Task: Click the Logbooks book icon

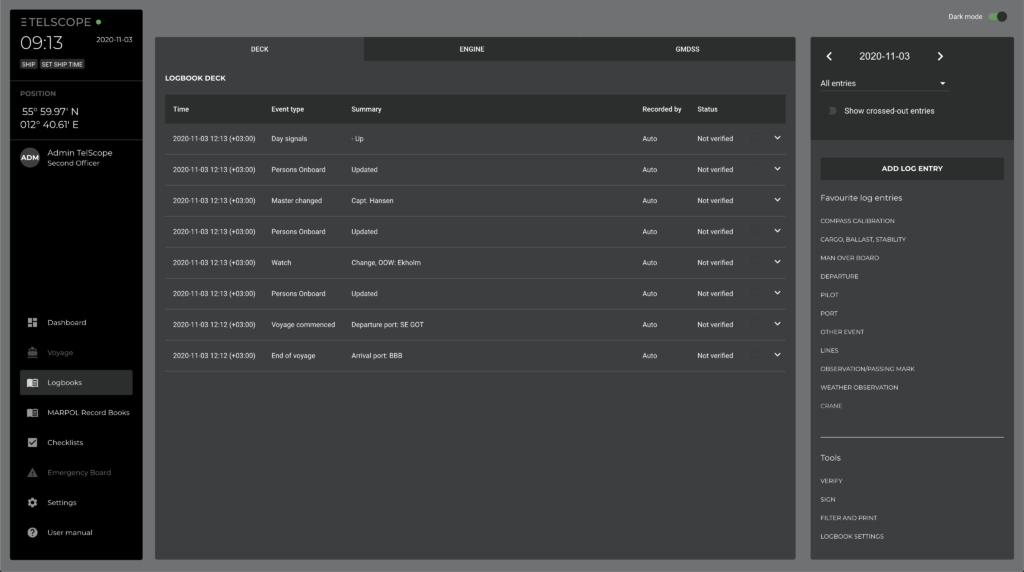Action: [32, 382]
